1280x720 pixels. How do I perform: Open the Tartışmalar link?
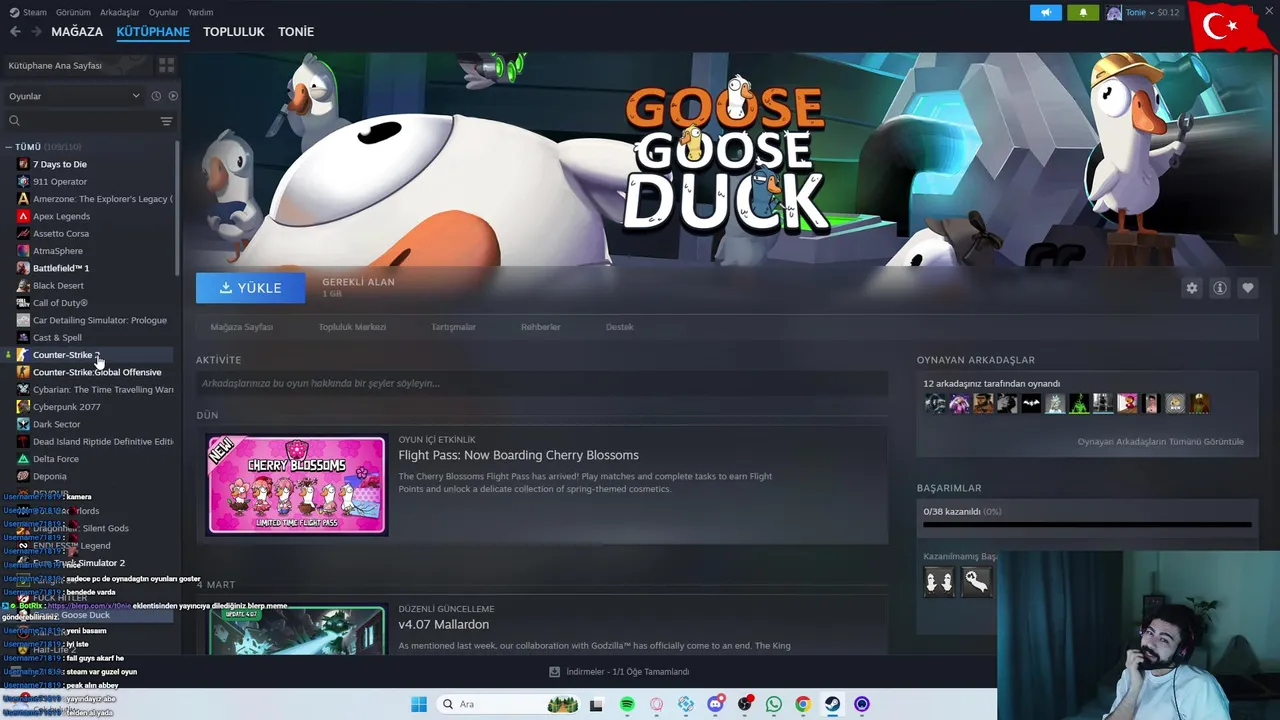[x=453, y=327]
